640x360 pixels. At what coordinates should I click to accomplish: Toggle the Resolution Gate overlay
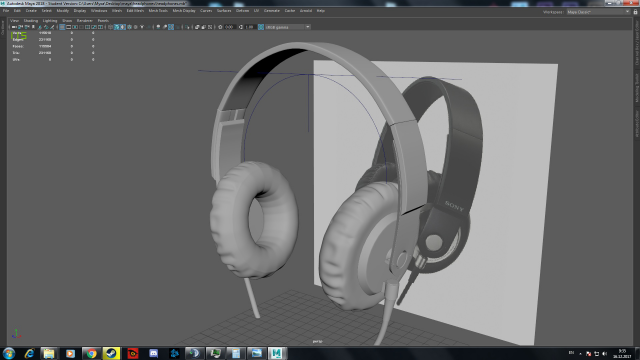[75, 27]
